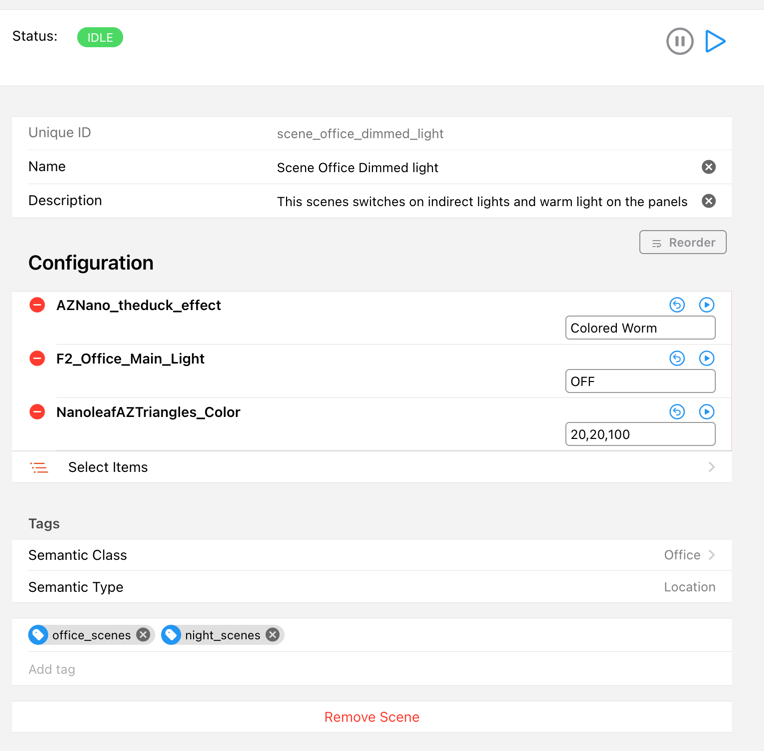Edit the Colored Worm value field

coord(640,328)
